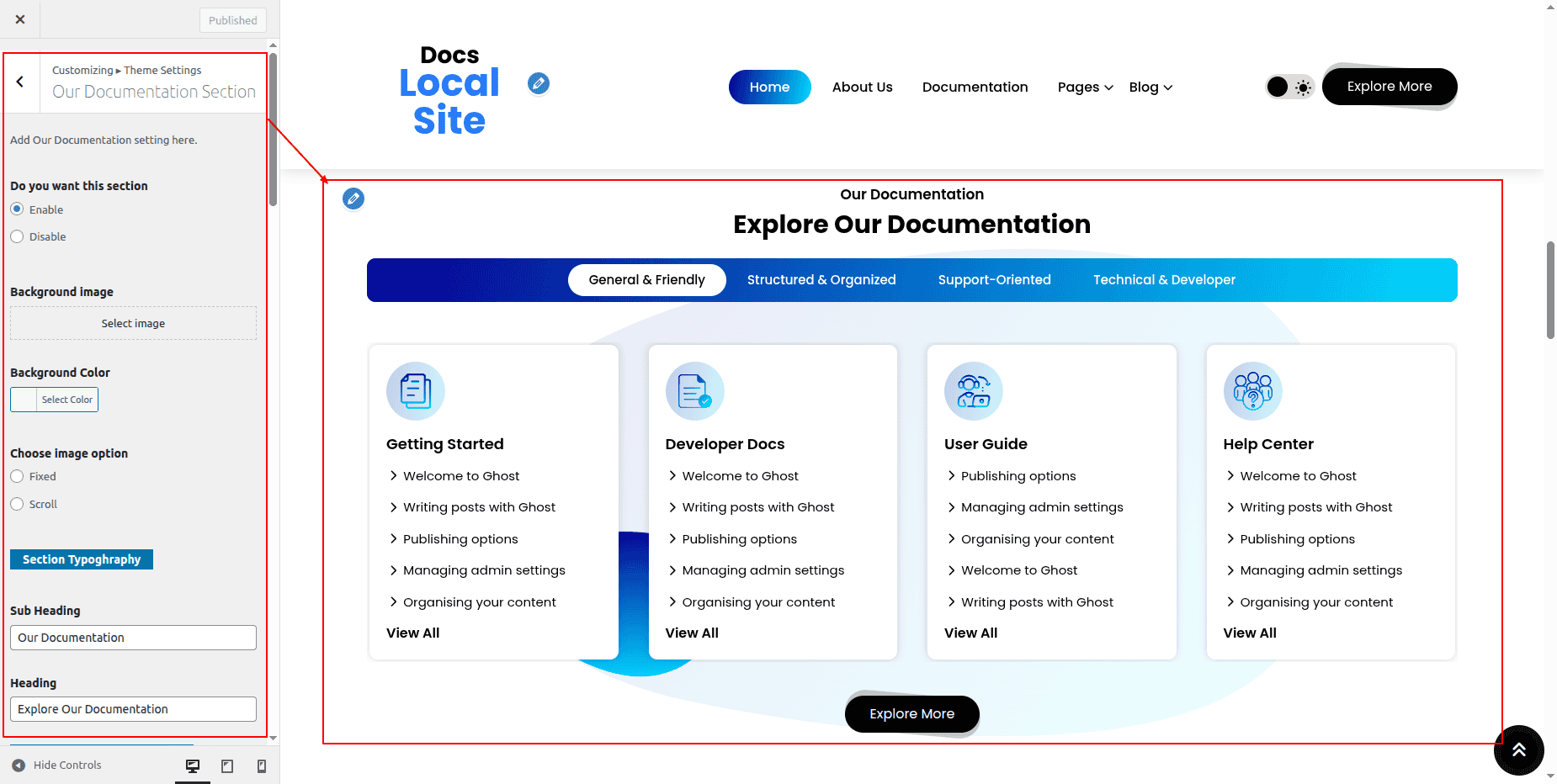Switch to mobile preview device icon
Image resolution: width=1557 pixels, height=784 pixels.
coord(262,765)
